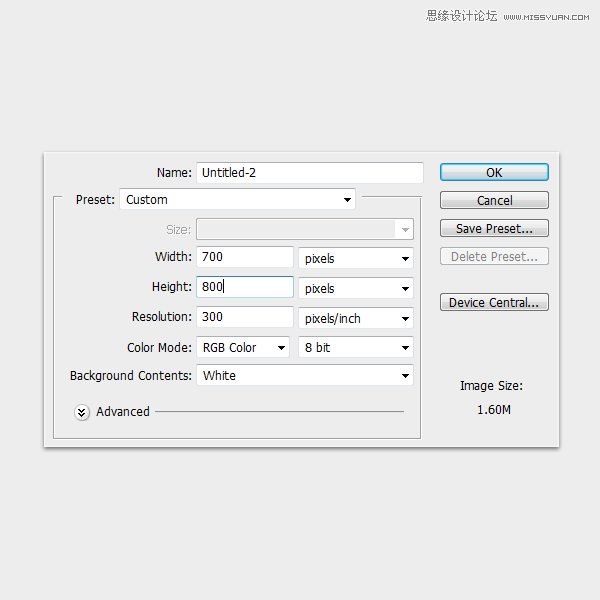Click the Image Size value 1.60M
The width and height of the screenshot is (600, 600).
494,410
